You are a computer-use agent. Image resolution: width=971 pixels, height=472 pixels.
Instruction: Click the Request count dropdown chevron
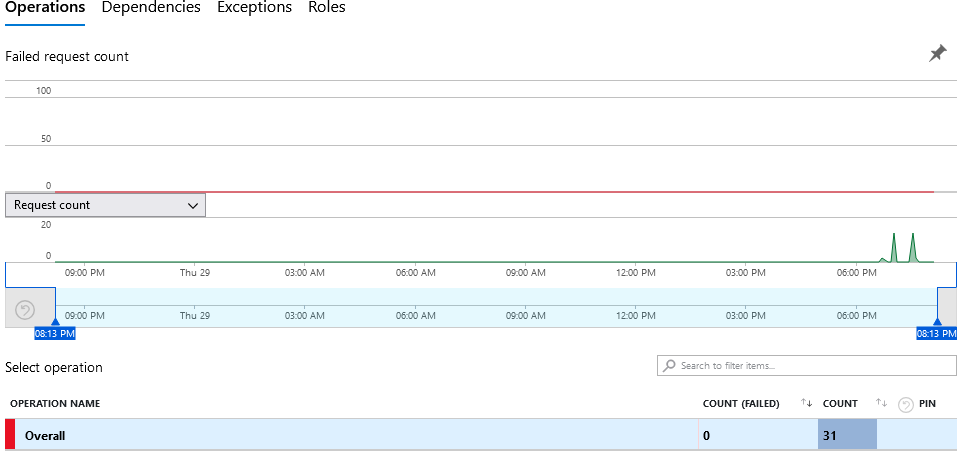click(x=193, y=205)
